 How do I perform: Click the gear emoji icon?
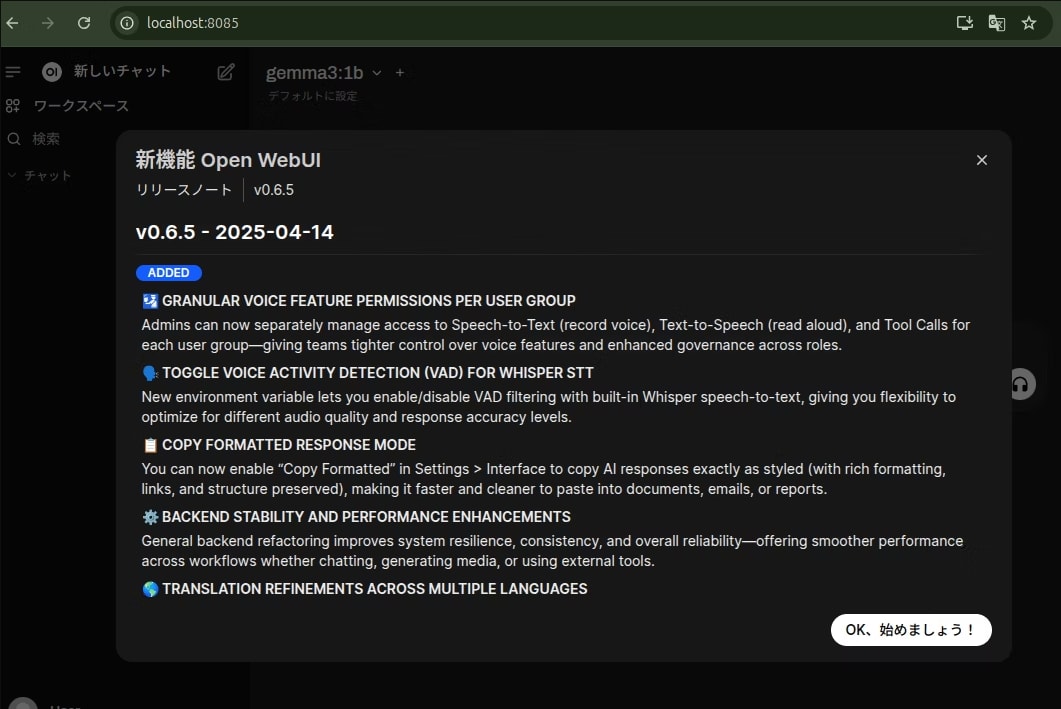point(150,518)
